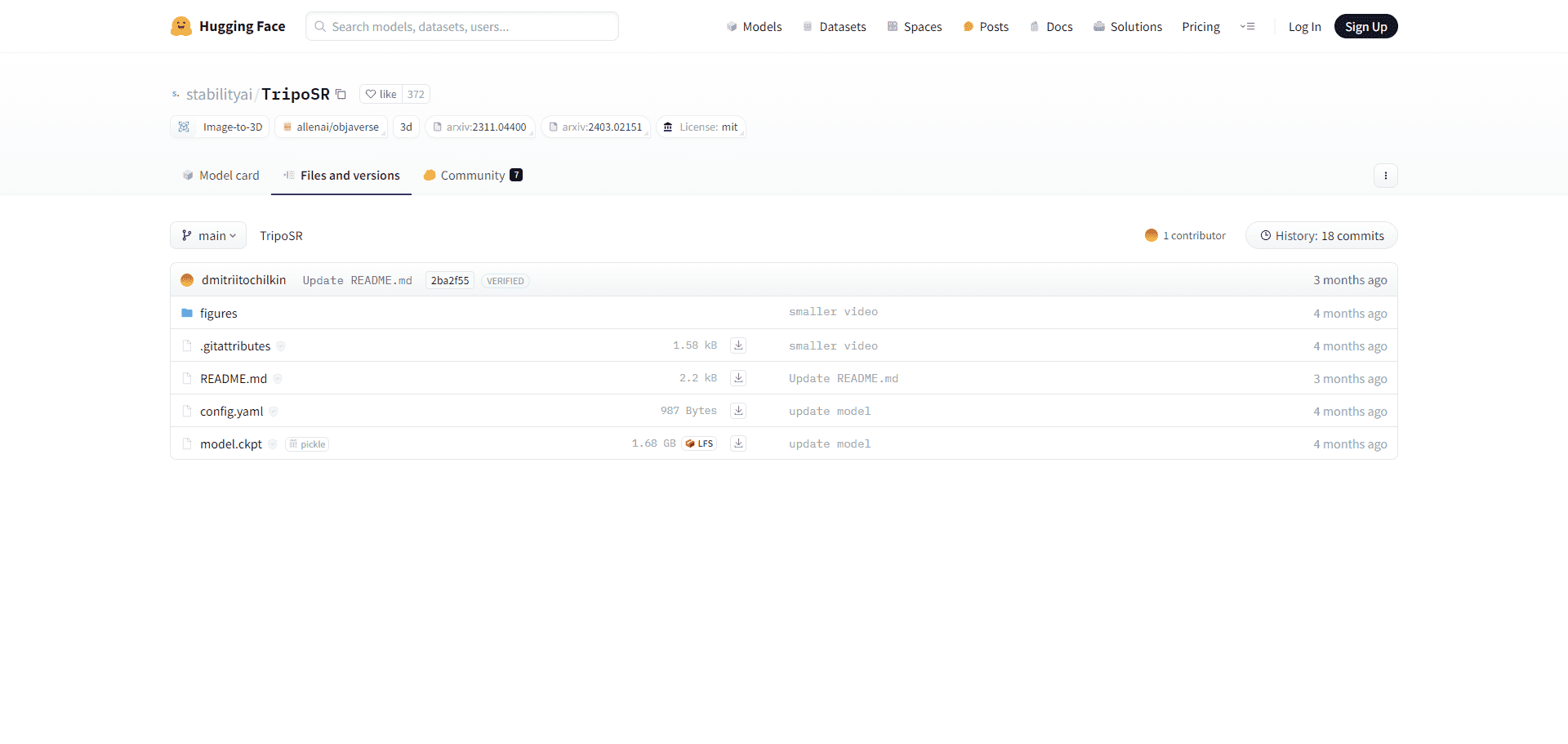1568x744 pixels.
Task: Switch to the Model card tab
Action: 220,175
